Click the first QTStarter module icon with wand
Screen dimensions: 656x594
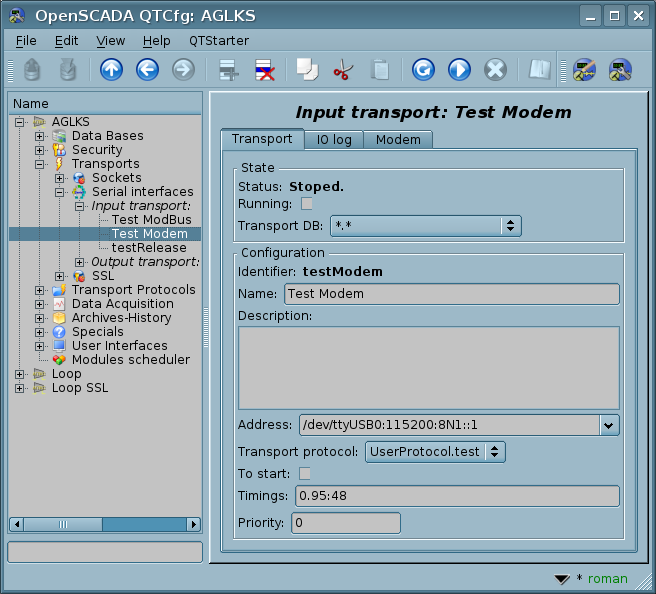pyautogui.click(x=584, y=69)
